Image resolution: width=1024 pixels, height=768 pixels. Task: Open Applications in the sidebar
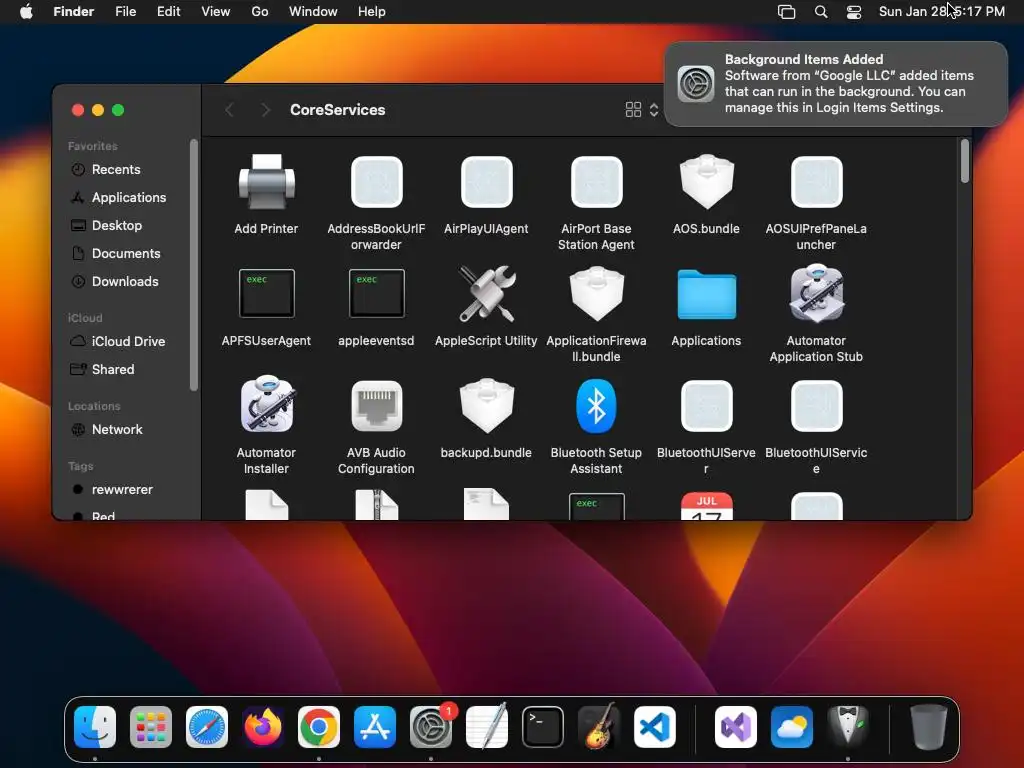tap(129, 197)
